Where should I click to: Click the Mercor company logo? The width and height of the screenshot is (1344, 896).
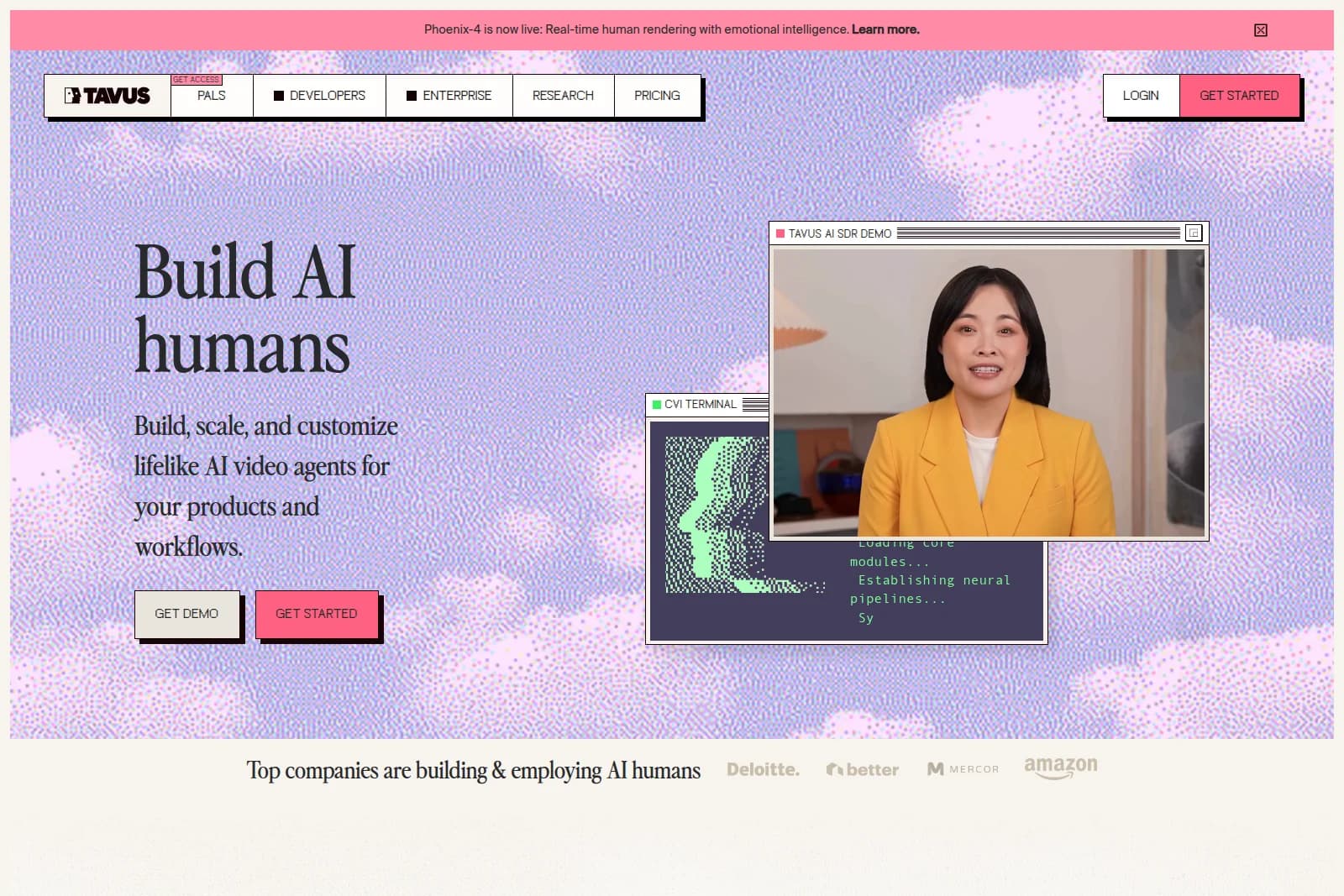pos(963,769)
